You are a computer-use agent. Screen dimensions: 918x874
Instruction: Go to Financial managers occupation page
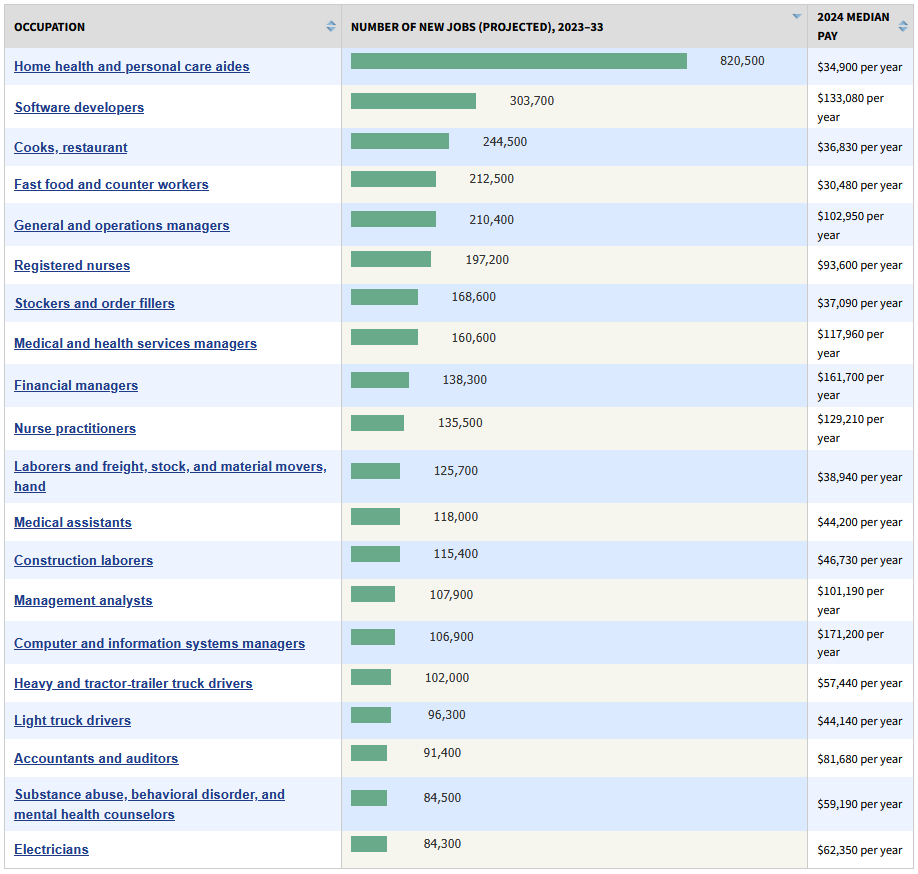click(x=76, y=386)
